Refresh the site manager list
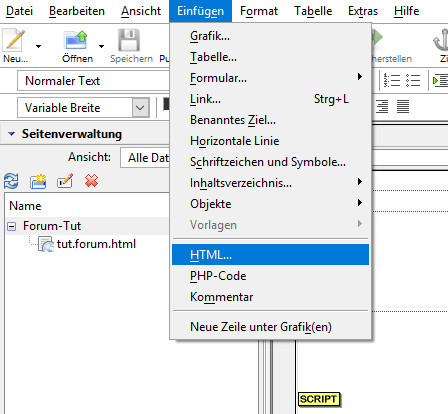Viewport: 448px width, 414px height. (x=11, y=181)
